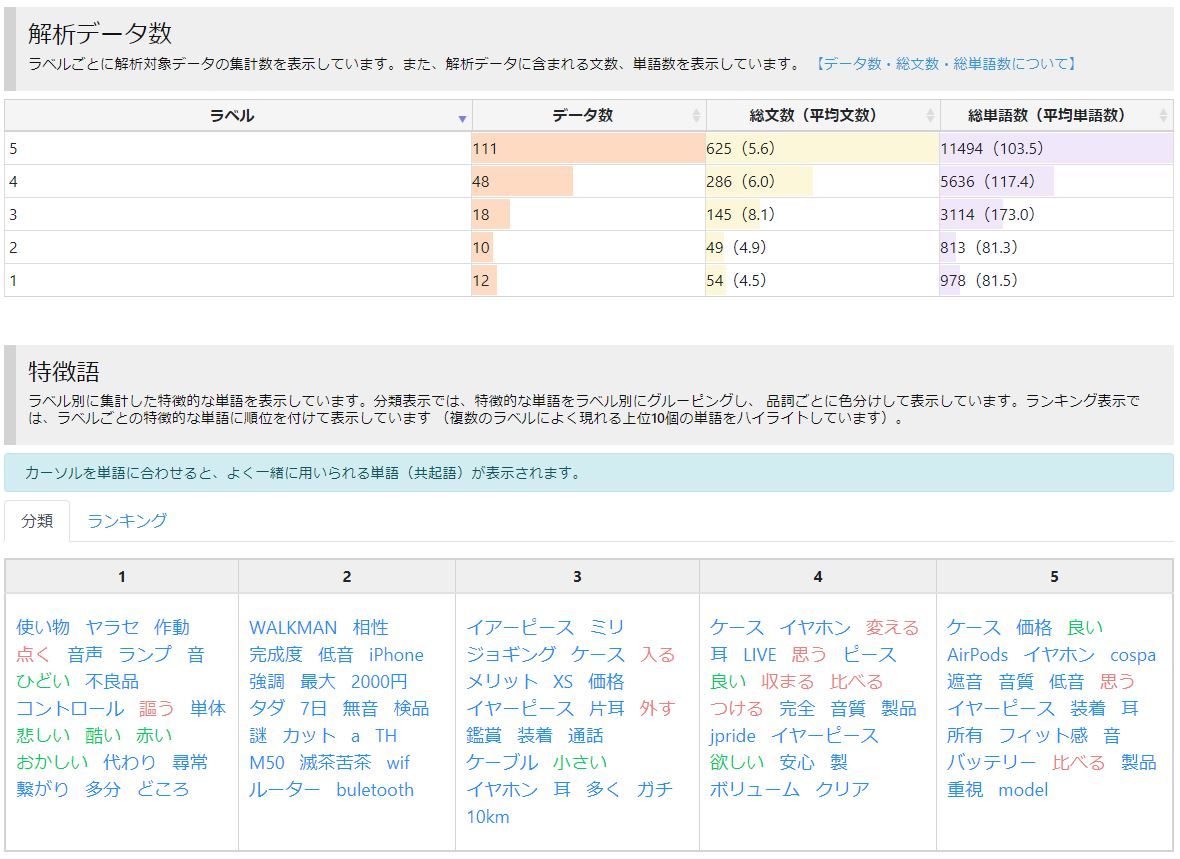Click the word ボリューム in column 4
The width and height of the screenshot is (1180, 859).
click(x=754, y=790)
